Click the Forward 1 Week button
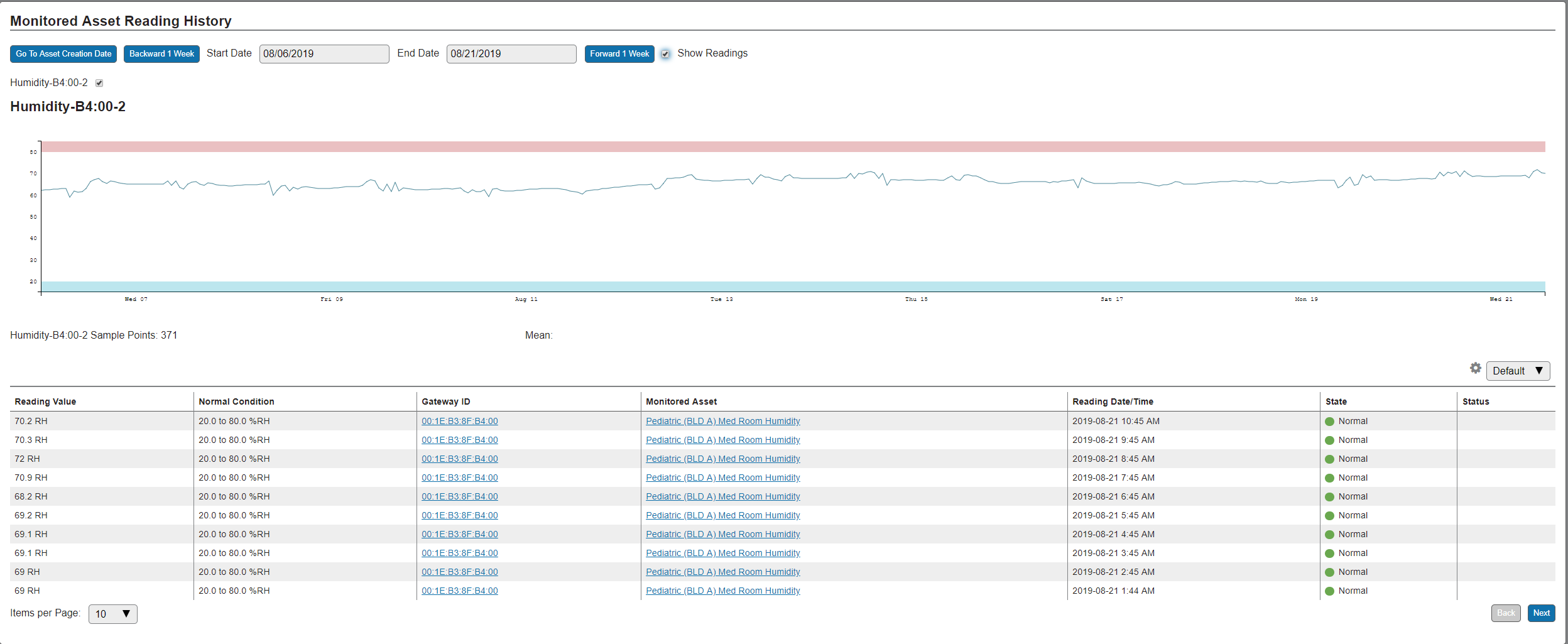The image size is (1568, 644). pos(619,53)
